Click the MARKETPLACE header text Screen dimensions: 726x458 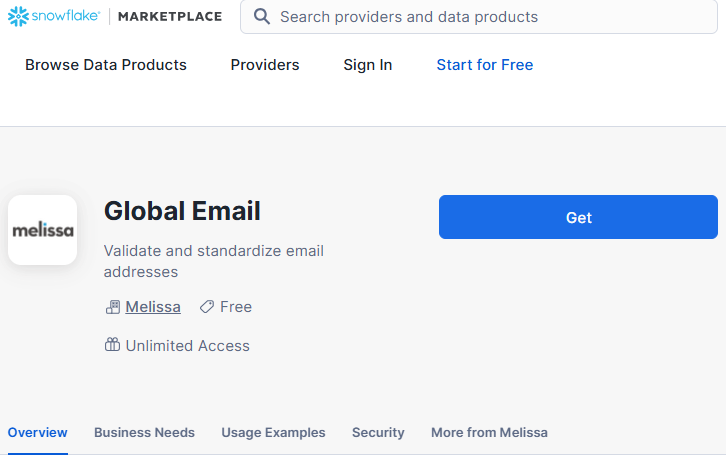170,17
